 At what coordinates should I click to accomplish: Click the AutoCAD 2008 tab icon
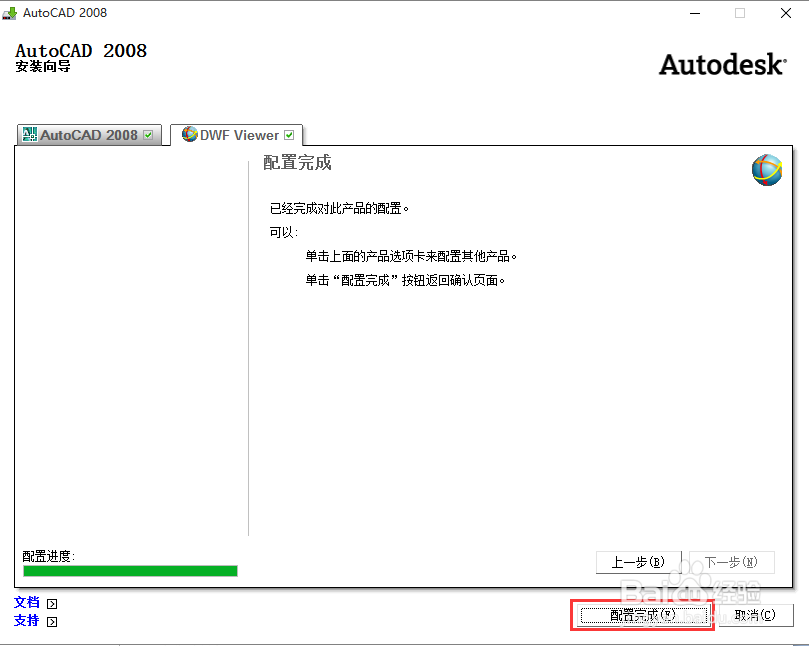31,134
